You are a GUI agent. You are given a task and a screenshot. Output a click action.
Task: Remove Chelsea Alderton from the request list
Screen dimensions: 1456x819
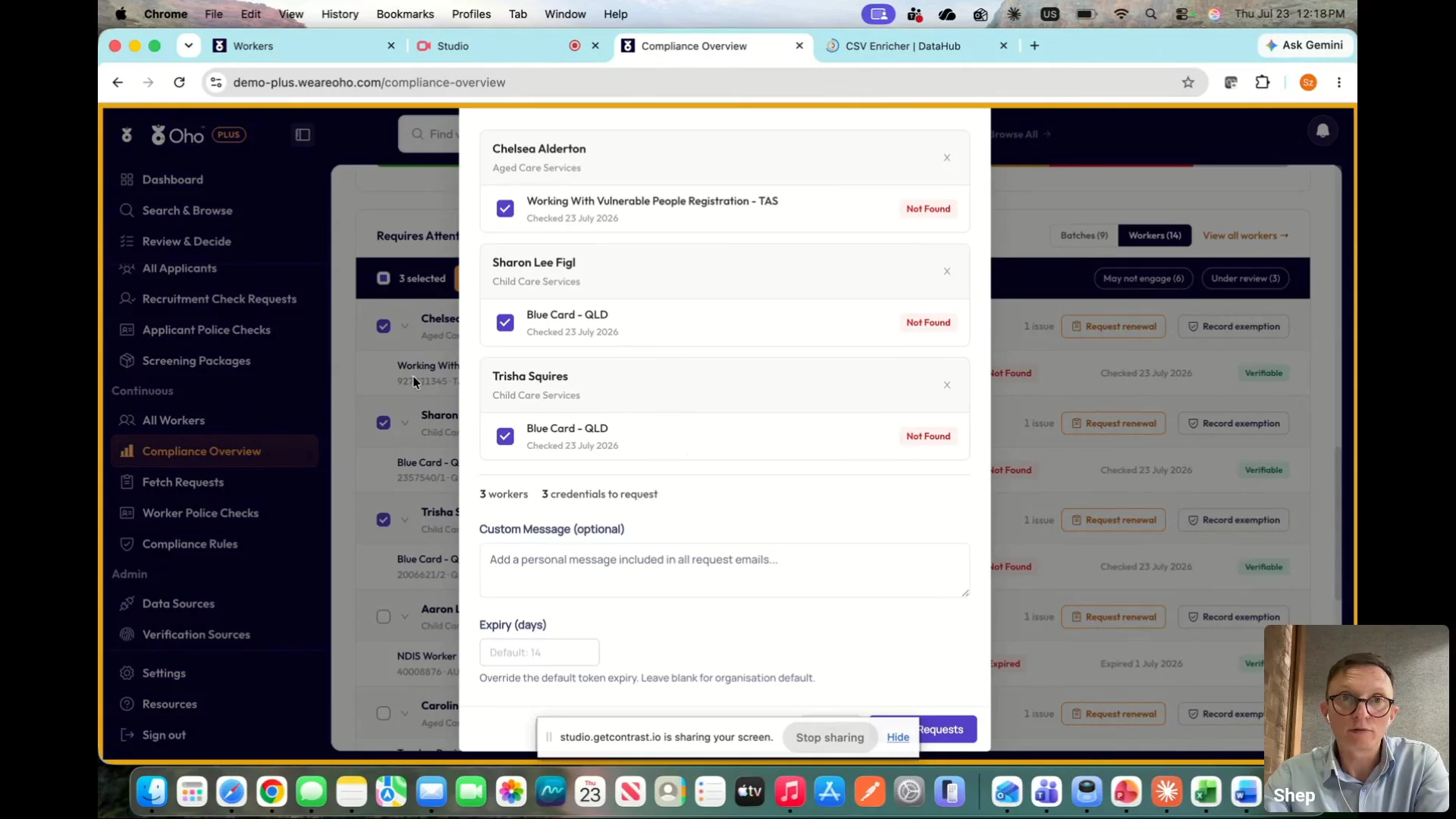tap(947, 158)
